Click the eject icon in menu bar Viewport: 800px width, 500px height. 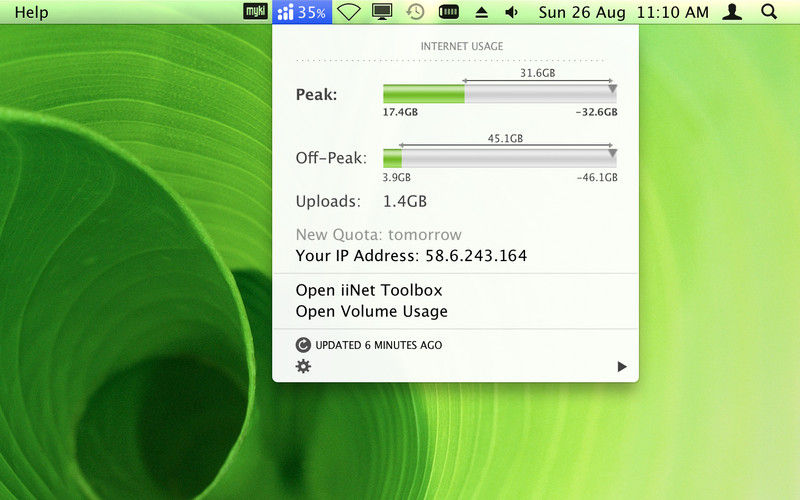click(x=481, y=12)
